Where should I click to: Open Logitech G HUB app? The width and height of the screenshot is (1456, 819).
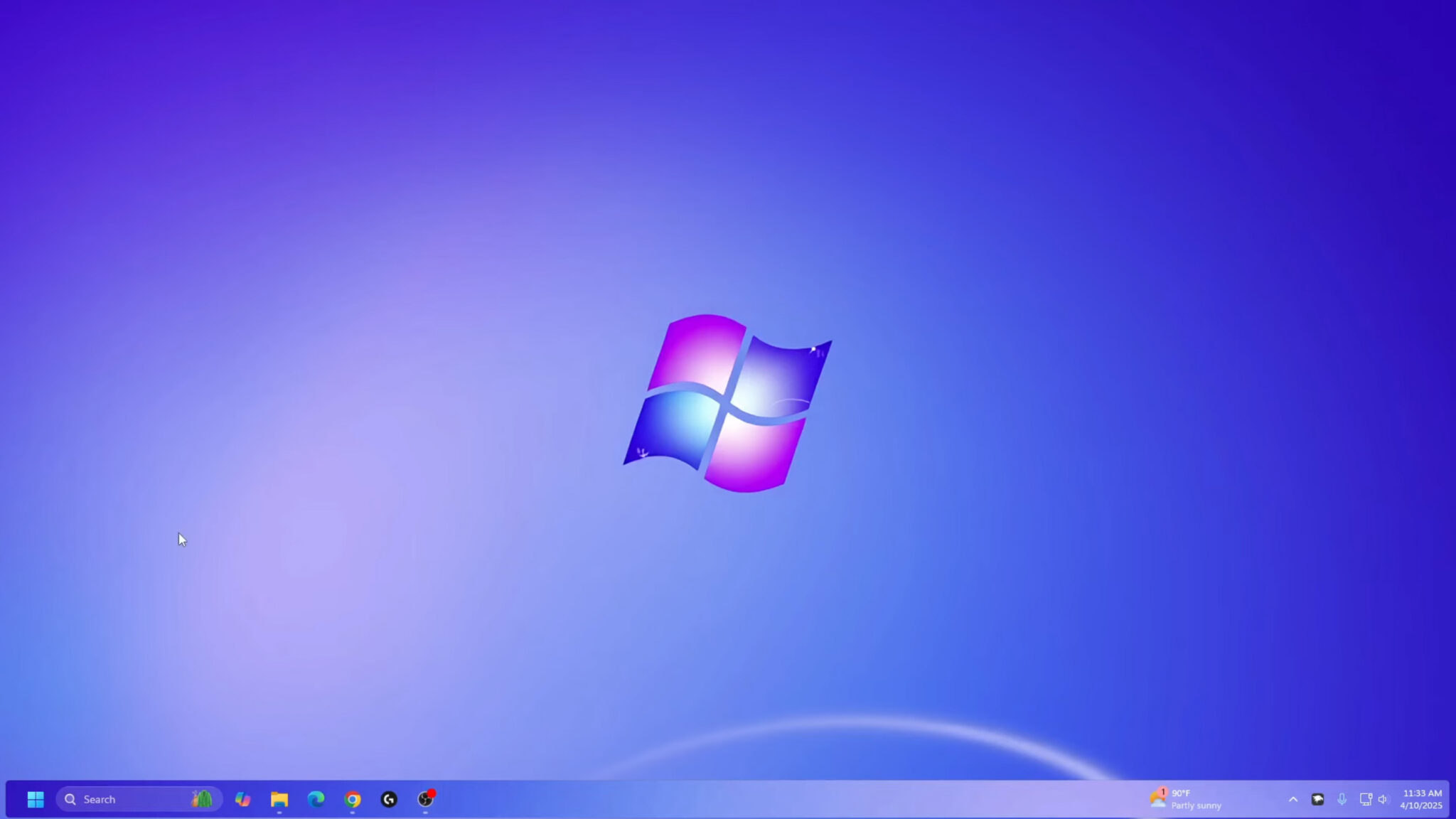[389, 799]
